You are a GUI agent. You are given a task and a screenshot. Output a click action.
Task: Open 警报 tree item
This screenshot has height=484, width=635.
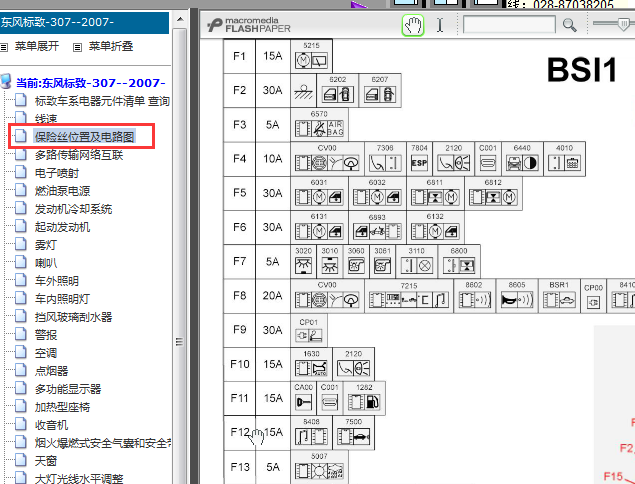(x=46, y=335)
